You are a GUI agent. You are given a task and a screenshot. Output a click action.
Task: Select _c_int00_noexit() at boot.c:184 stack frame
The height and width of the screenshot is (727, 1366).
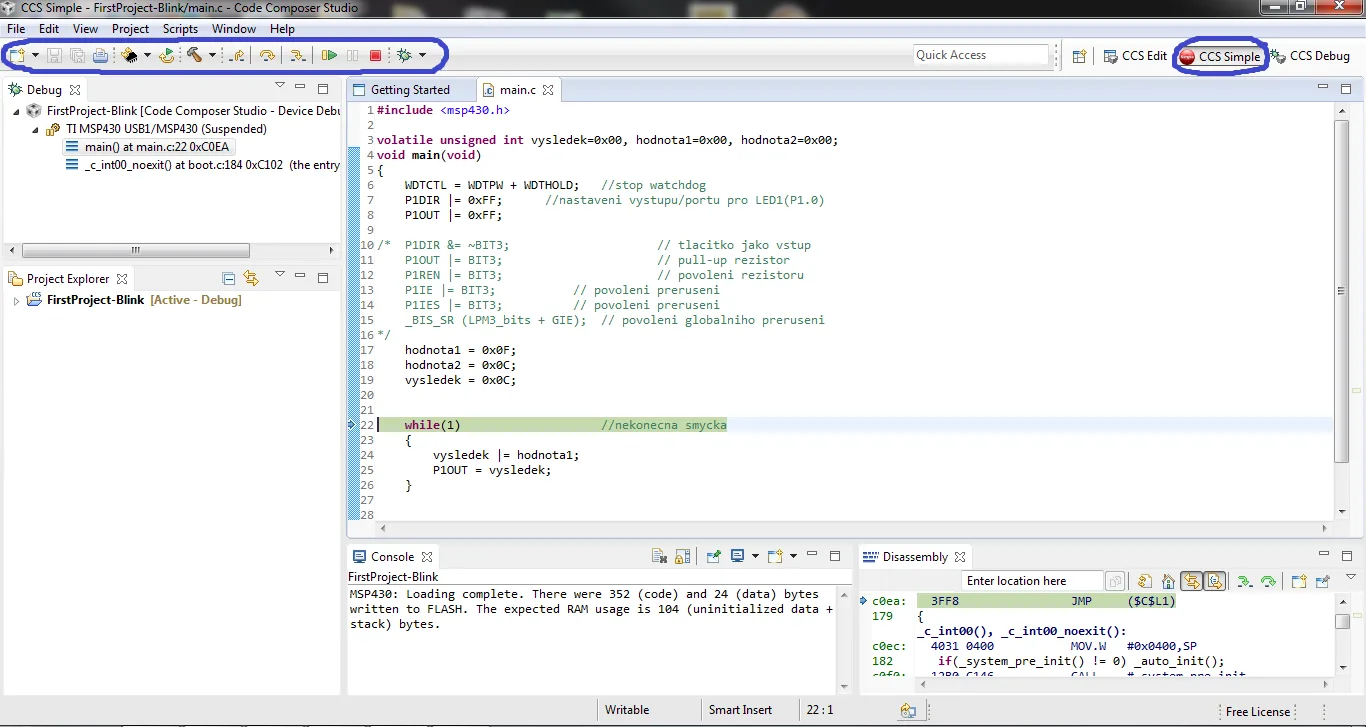click(203, 165)
